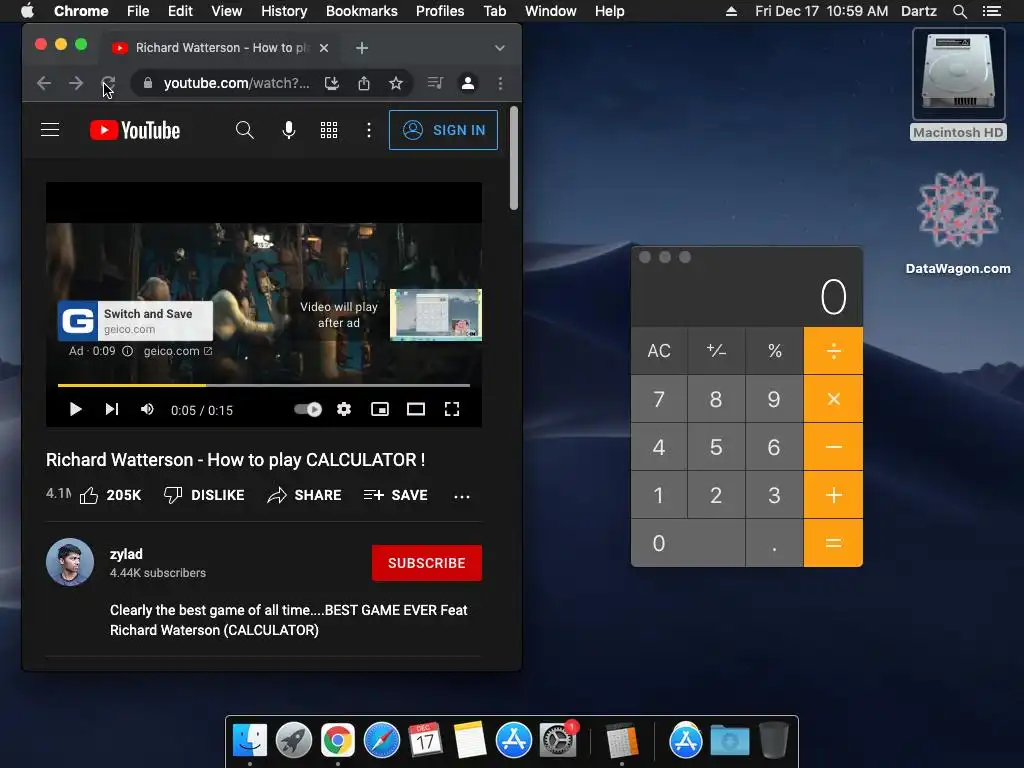Switch to theater mode
This screenshot has width=1024, height=768.
point(416,409)
